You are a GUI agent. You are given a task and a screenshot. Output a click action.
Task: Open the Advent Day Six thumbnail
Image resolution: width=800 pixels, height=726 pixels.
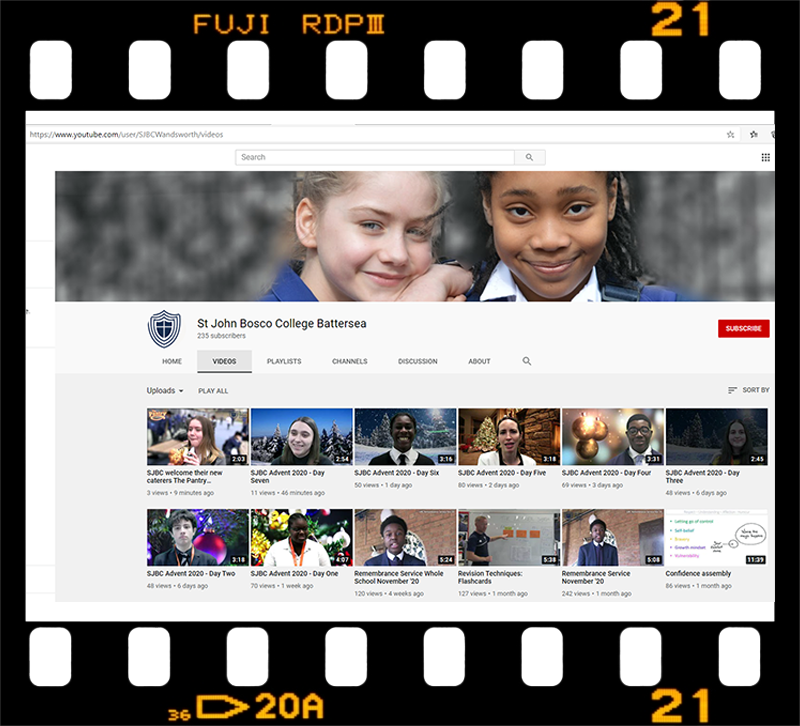click(405, 437)
